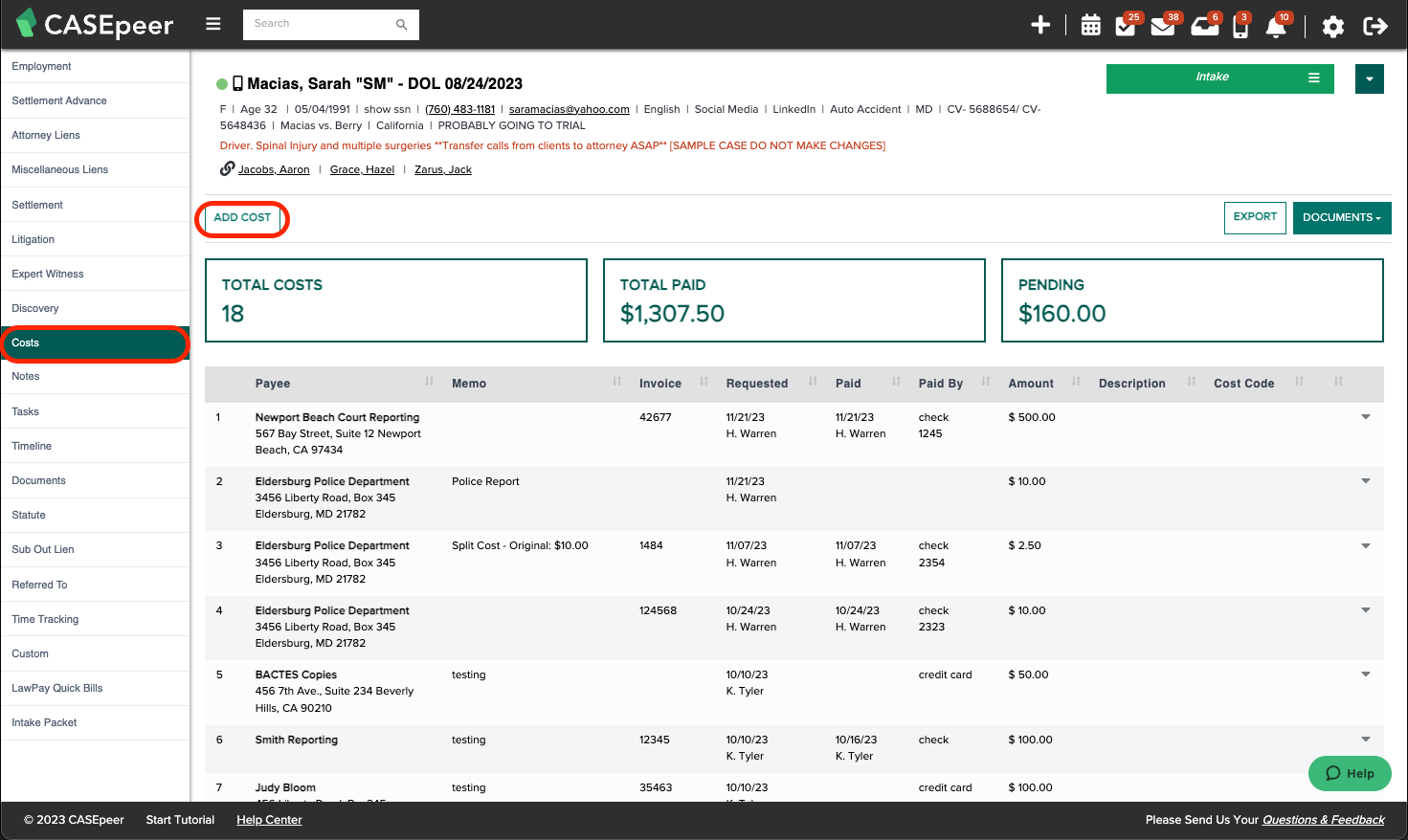Expand row 6 Smith Reporting dropdown arrow

(x=1366, y=740)
